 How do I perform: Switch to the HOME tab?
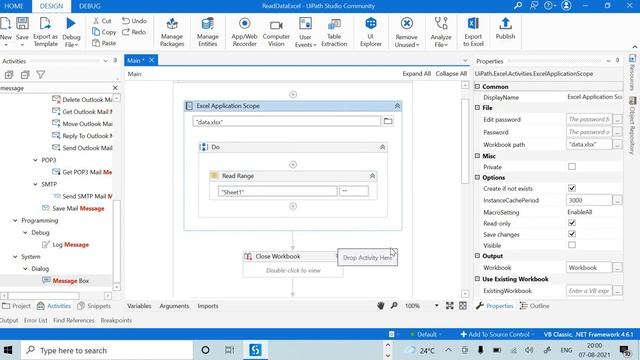[x=14, y=6]
